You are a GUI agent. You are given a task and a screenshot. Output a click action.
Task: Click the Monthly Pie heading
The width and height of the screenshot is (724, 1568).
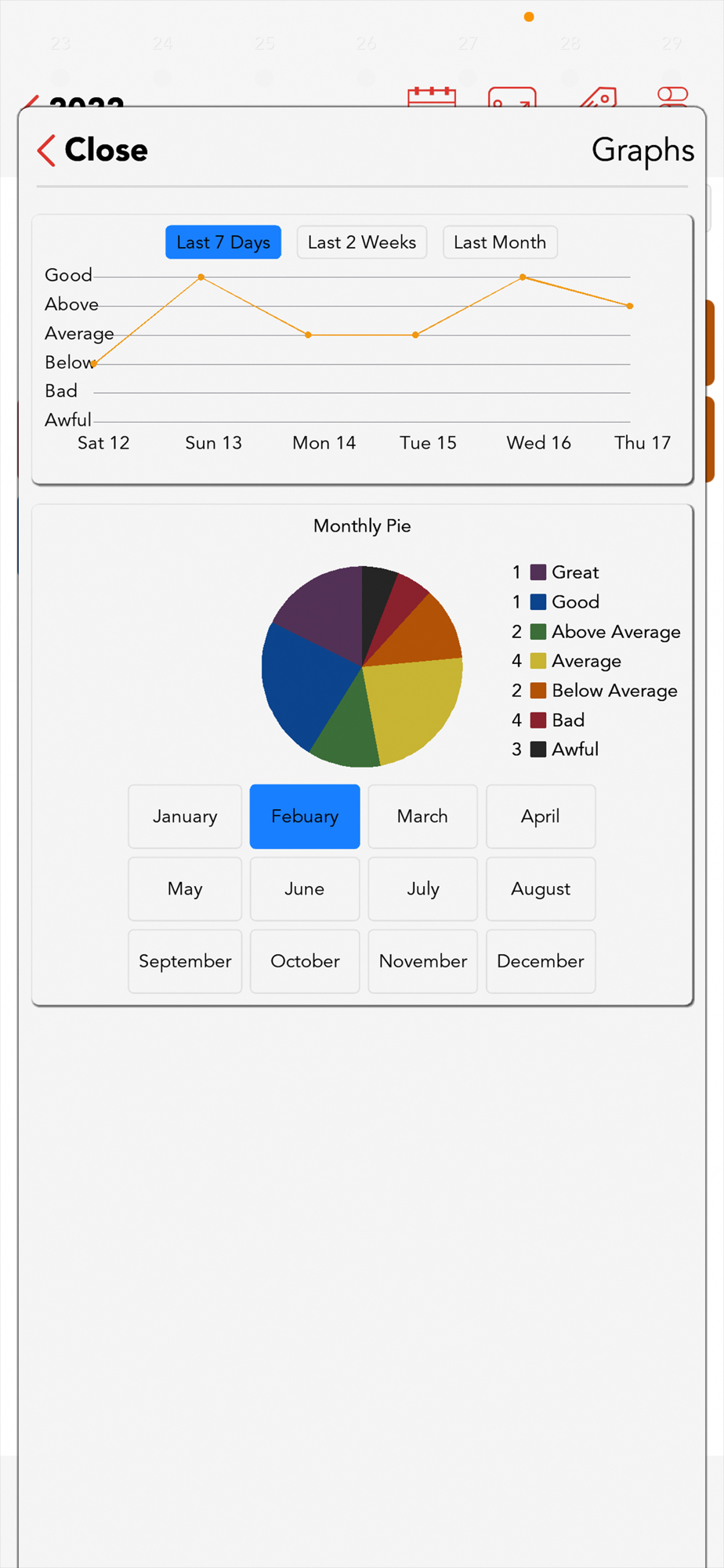(362, 526)
